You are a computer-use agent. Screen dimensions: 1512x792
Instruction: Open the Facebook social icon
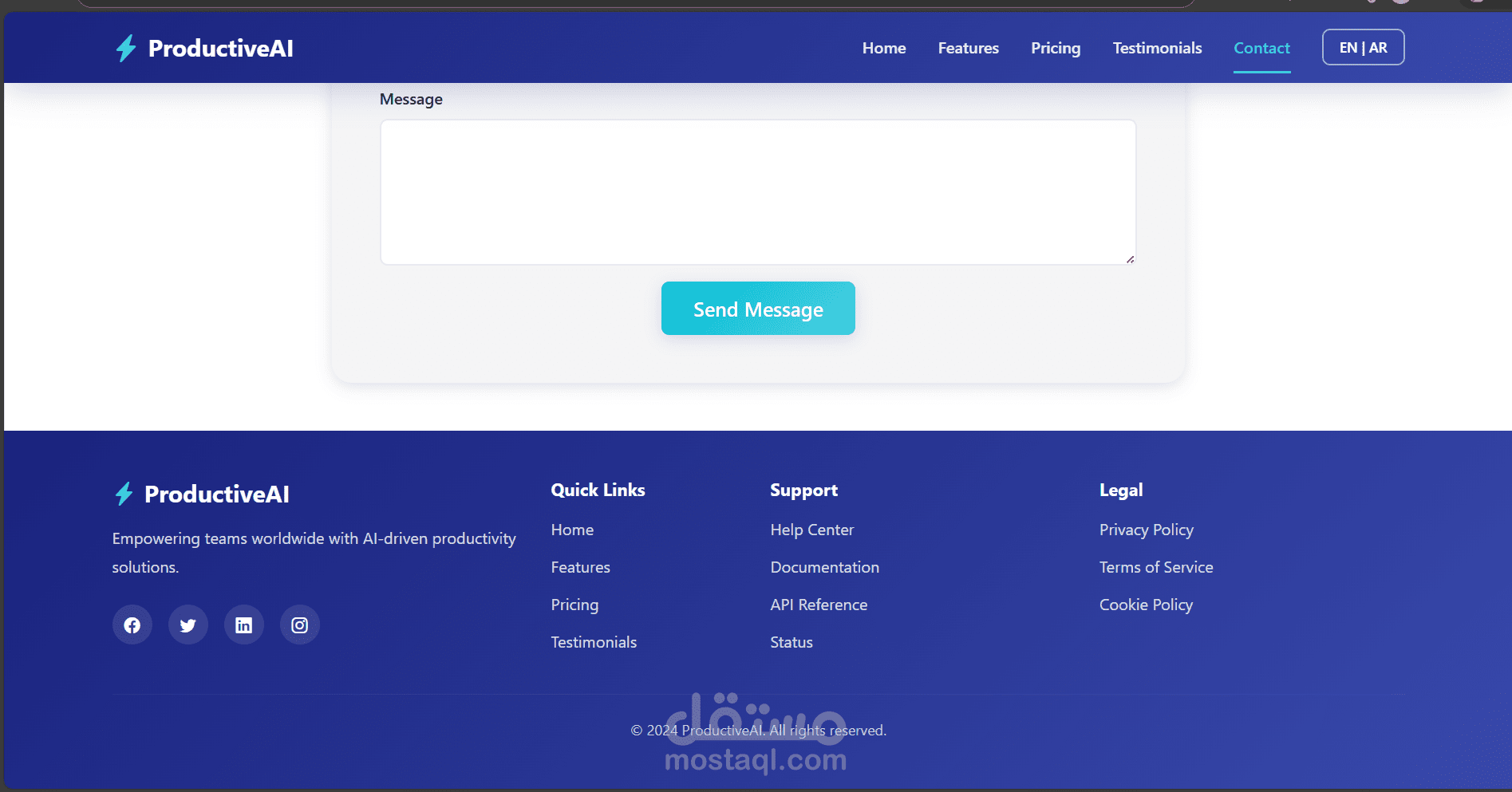132,625
